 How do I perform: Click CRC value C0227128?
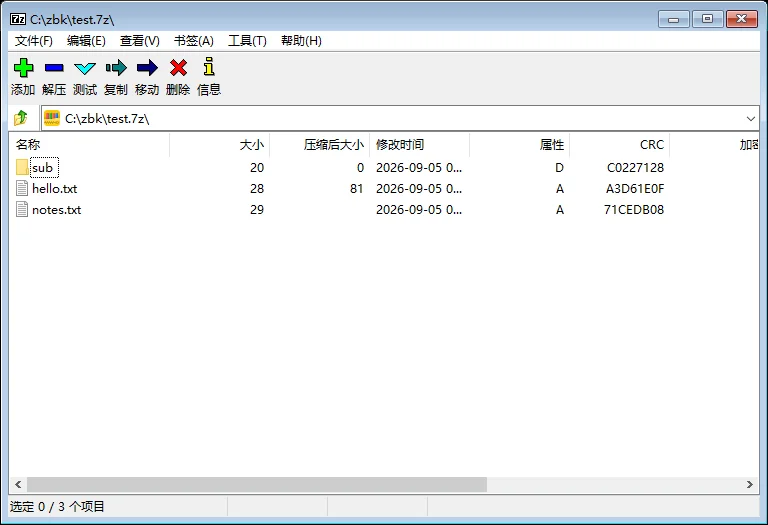pyautogui.click(x=635, y=167)
